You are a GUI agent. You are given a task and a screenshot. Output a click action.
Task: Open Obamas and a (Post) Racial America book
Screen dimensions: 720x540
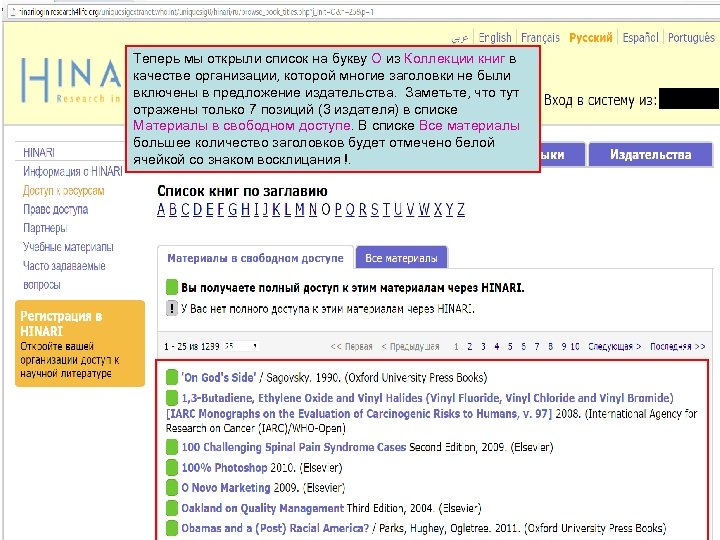[x=275, y=528]
